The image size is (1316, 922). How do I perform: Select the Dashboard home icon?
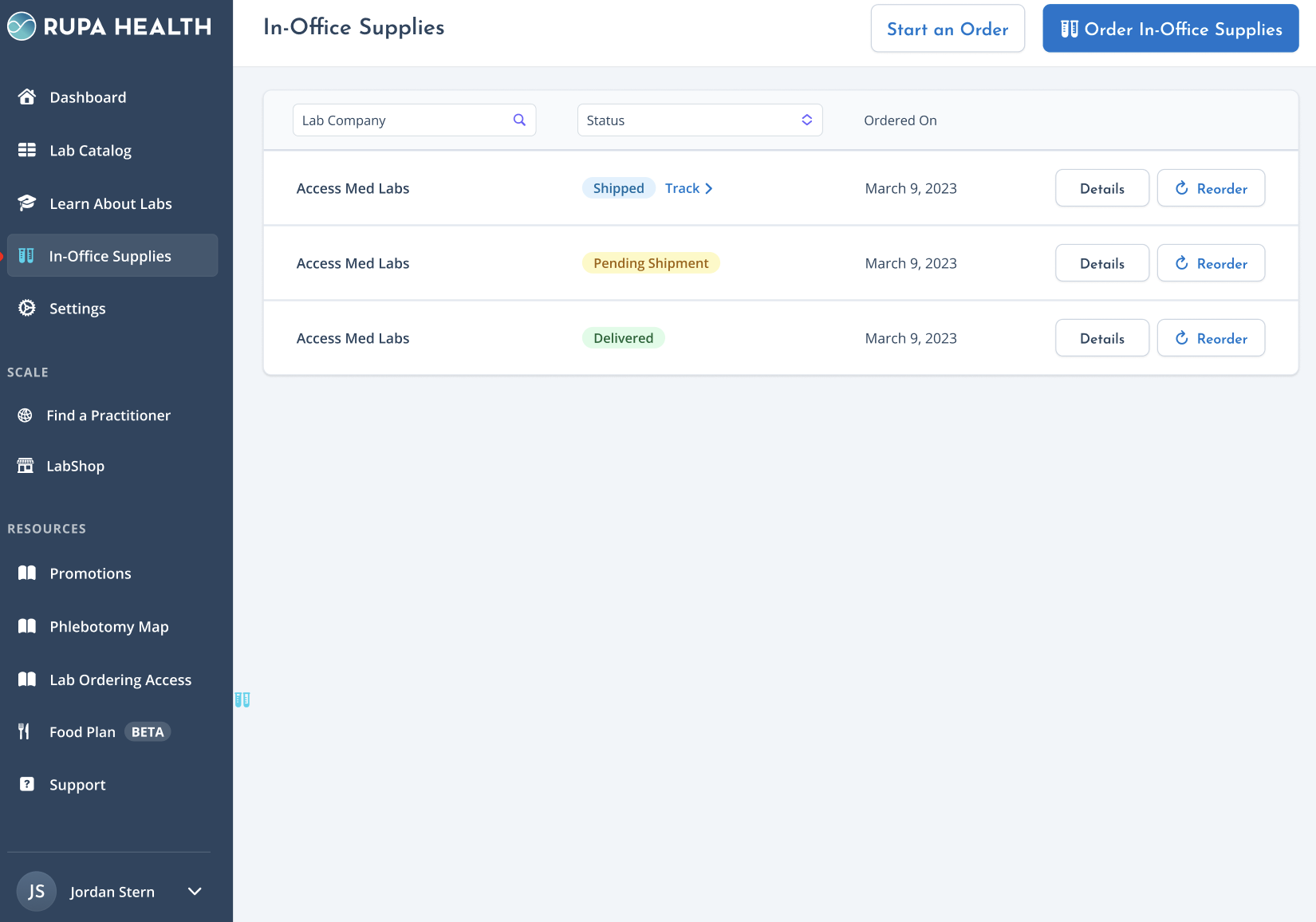[x=26, y=97]
